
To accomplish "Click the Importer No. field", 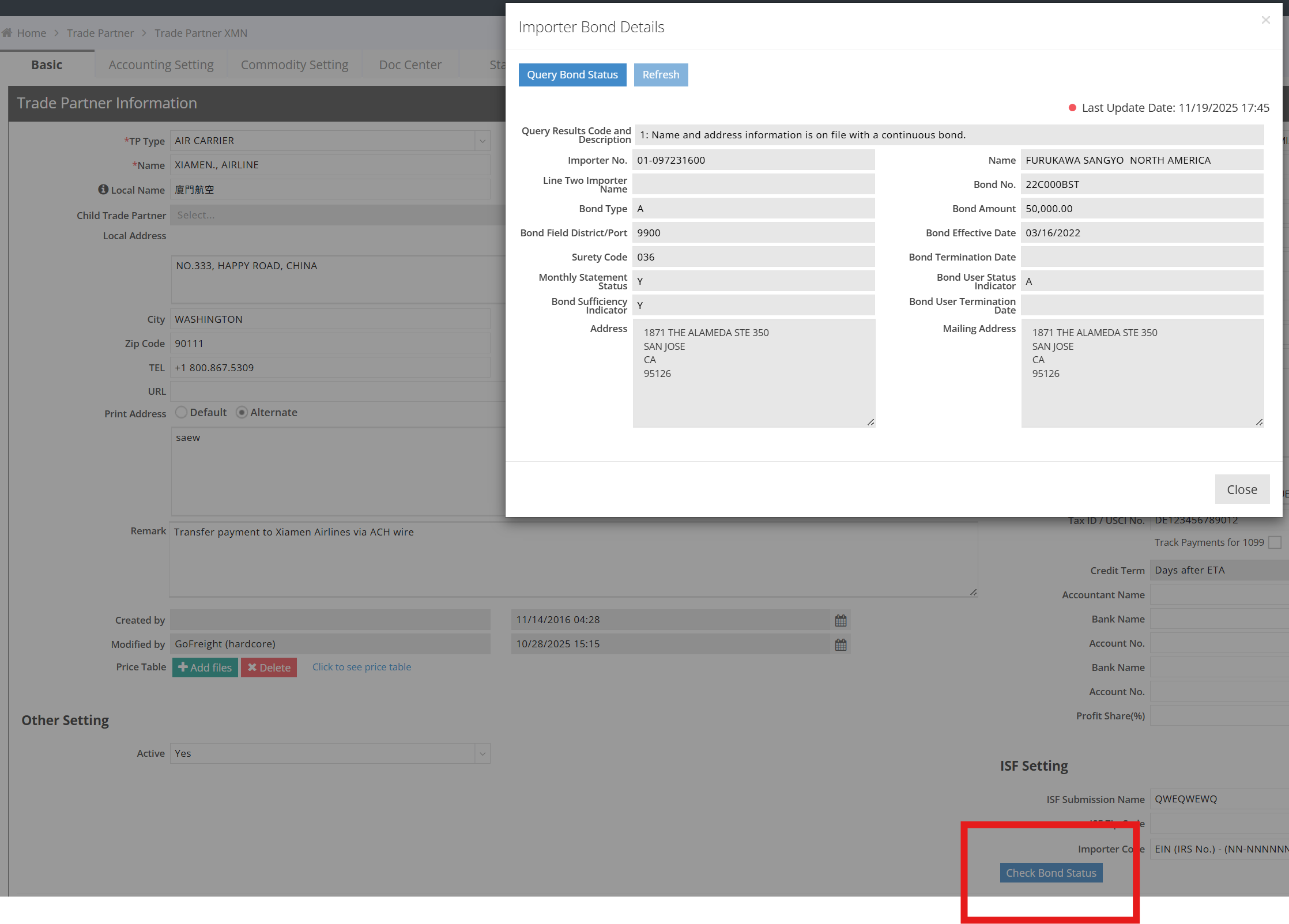I will pos(753,160).
